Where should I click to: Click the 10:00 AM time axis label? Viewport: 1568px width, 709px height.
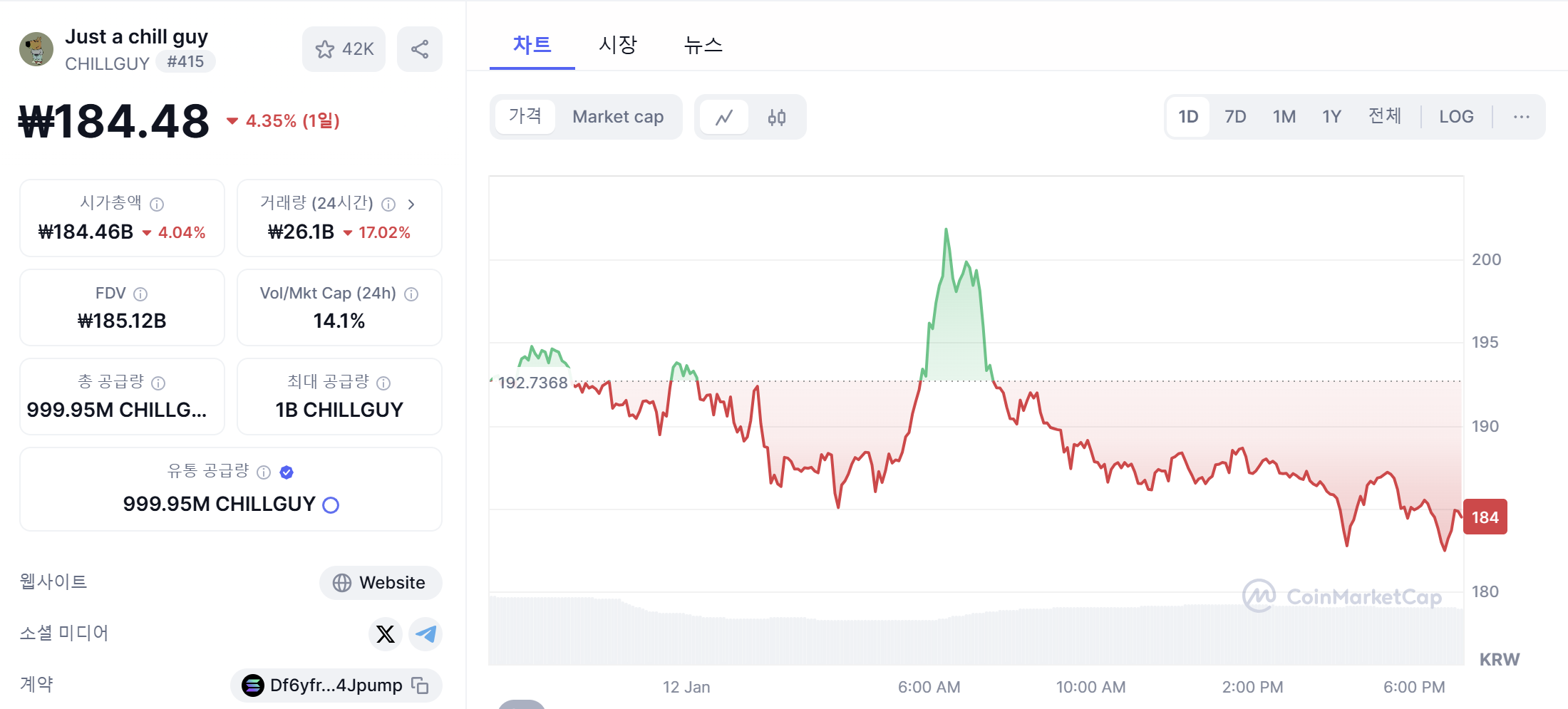(1090, 688)
